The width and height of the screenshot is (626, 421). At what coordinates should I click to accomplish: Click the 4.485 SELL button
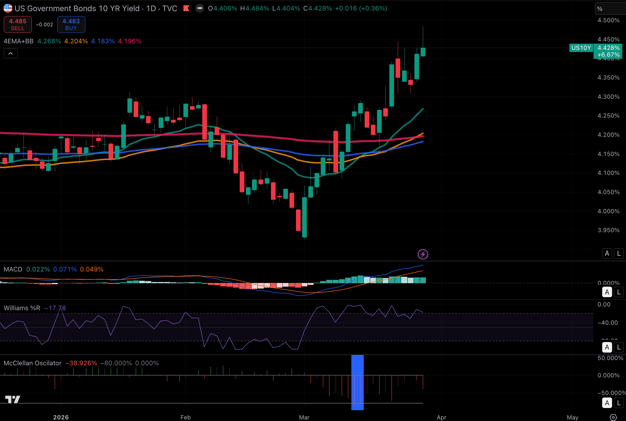pyautogui.click(x=17, y=24)
